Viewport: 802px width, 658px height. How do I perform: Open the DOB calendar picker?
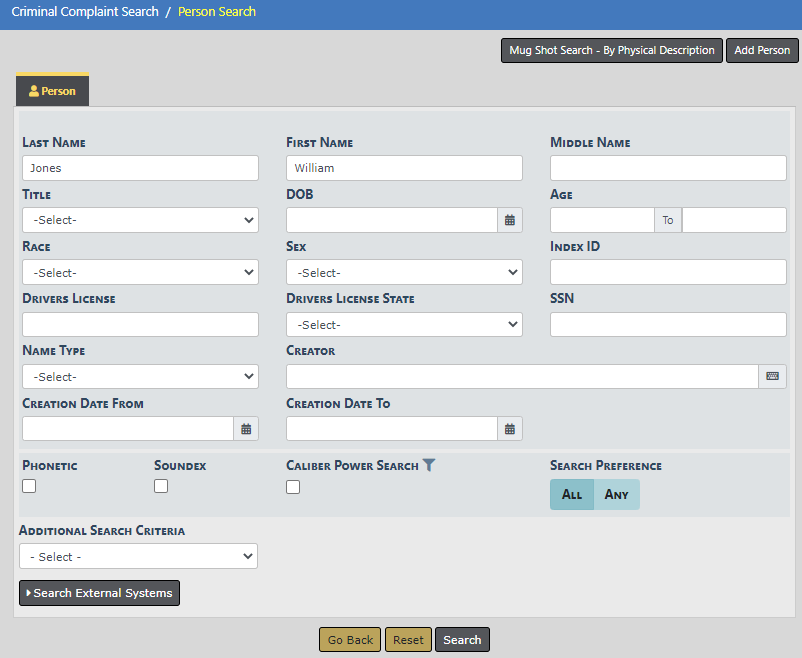click(x=509, y=220)
